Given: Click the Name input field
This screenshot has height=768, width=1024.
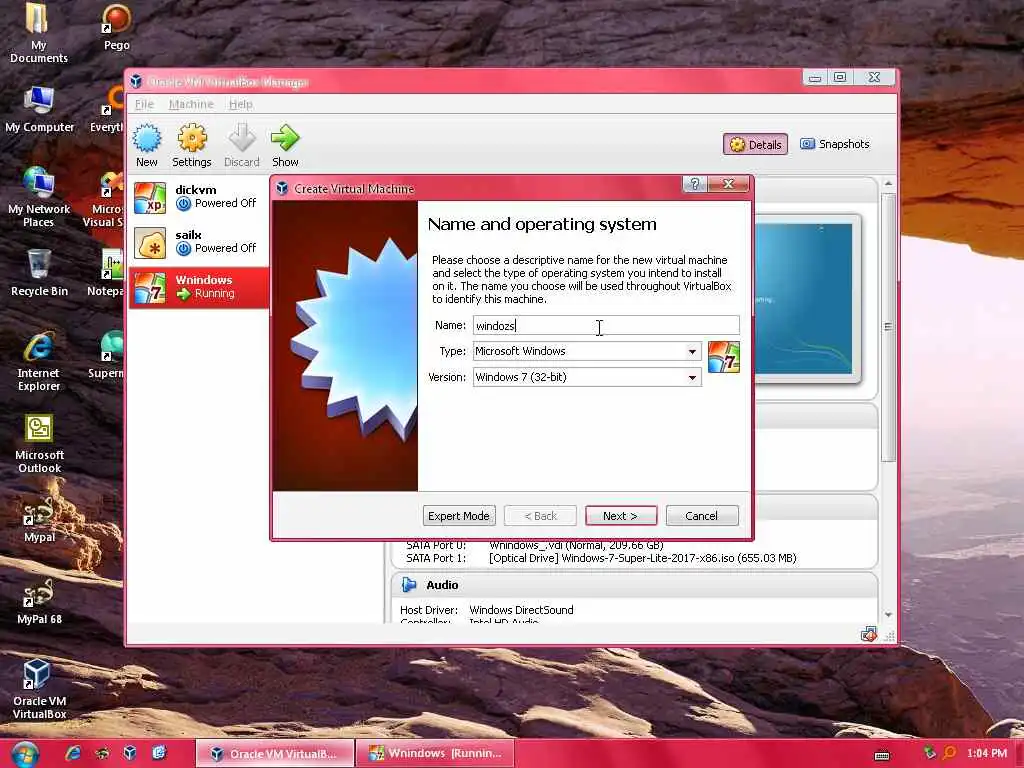Looking at the screenshot, I should click(x=606, y=325).
